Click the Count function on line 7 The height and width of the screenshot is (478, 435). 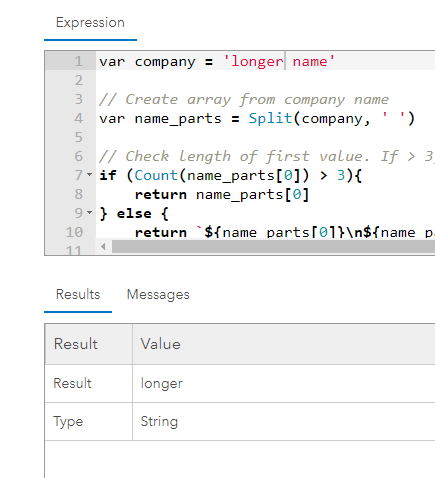coord(156,175)
